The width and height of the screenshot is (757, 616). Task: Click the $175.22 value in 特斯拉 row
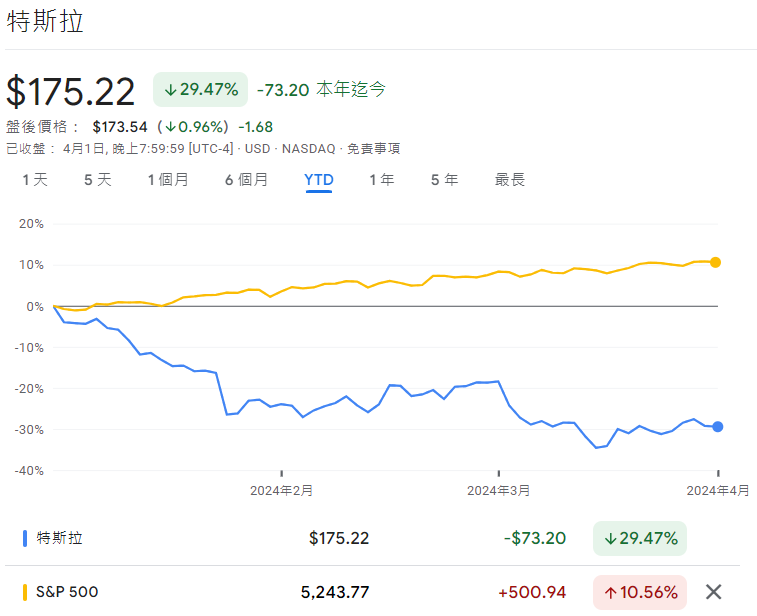pyautogui.click(x=339, y=538)
